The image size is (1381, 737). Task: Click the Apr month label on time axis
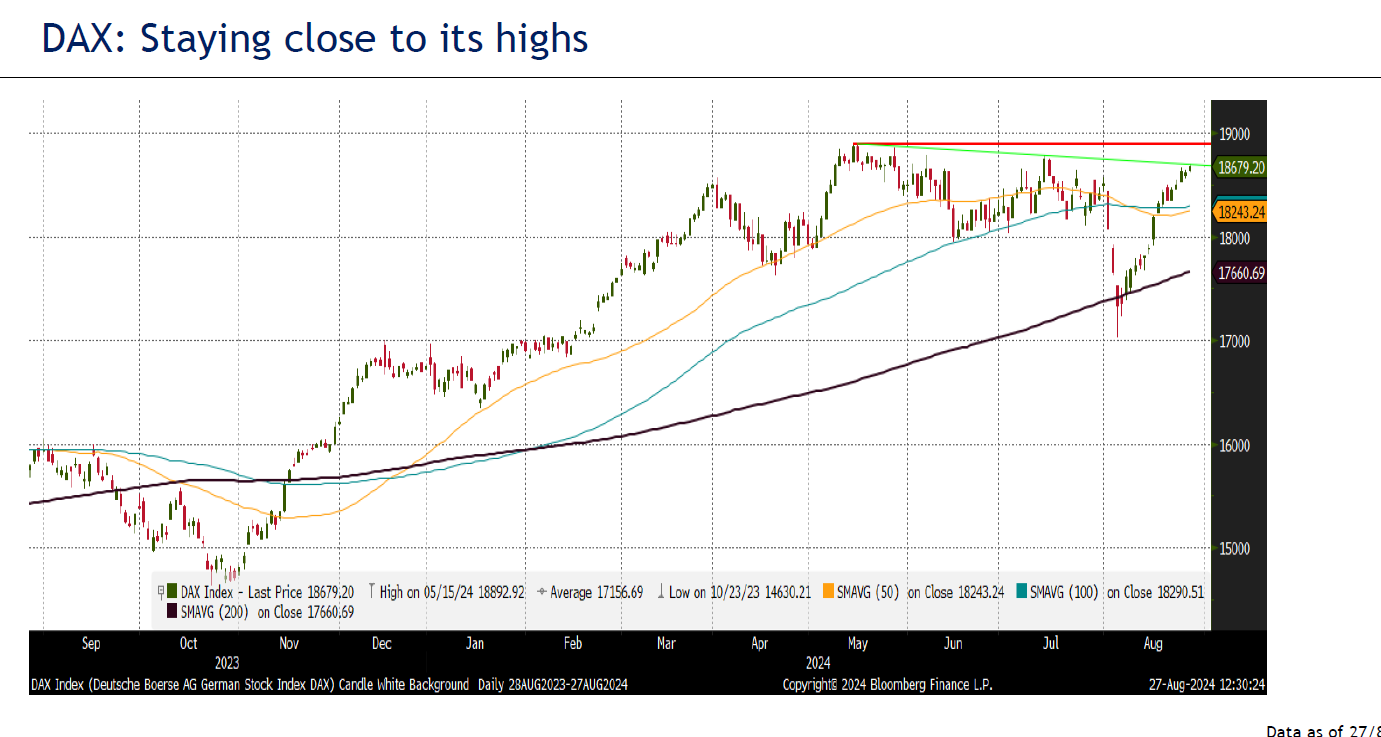(x=761, y=644)
